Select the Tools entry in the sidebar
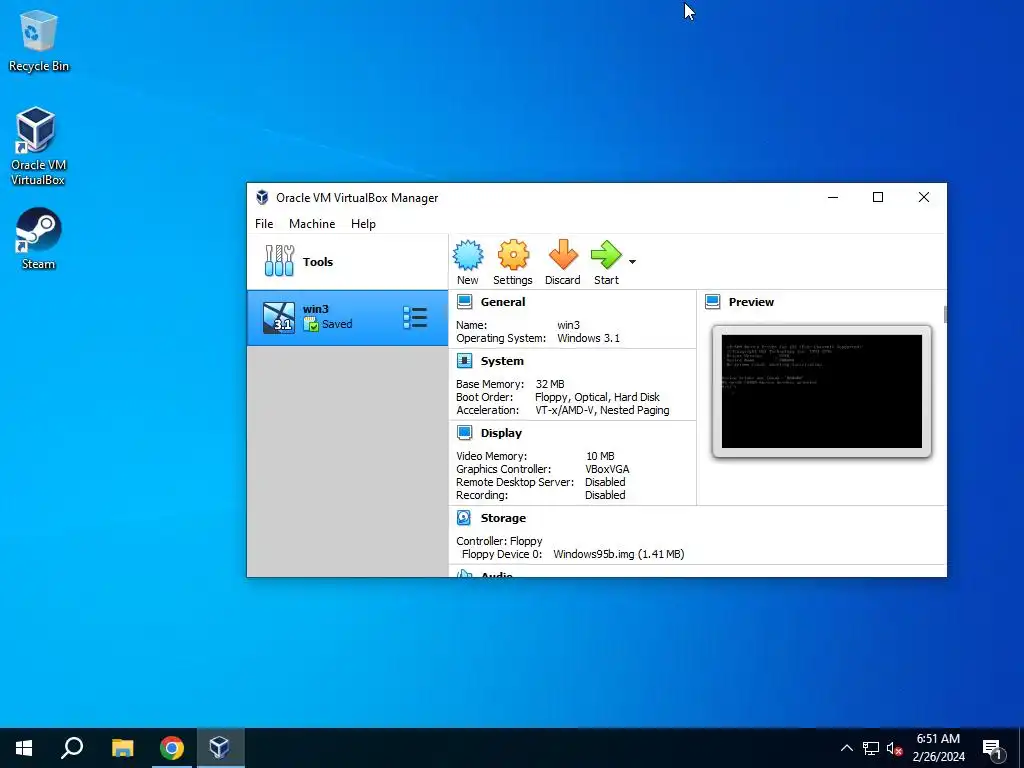Screen dimensions: 1024x768 (x=347, y=262)
